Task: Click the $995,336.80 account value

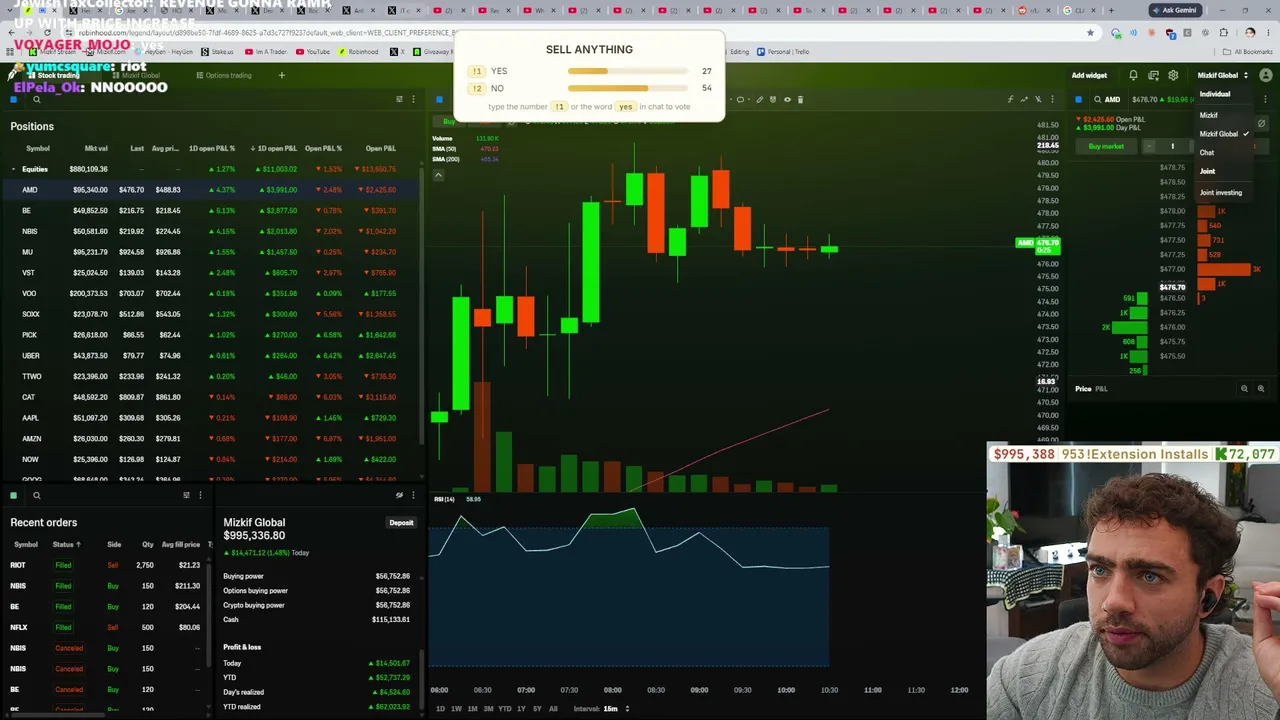Action: (254, 536)
